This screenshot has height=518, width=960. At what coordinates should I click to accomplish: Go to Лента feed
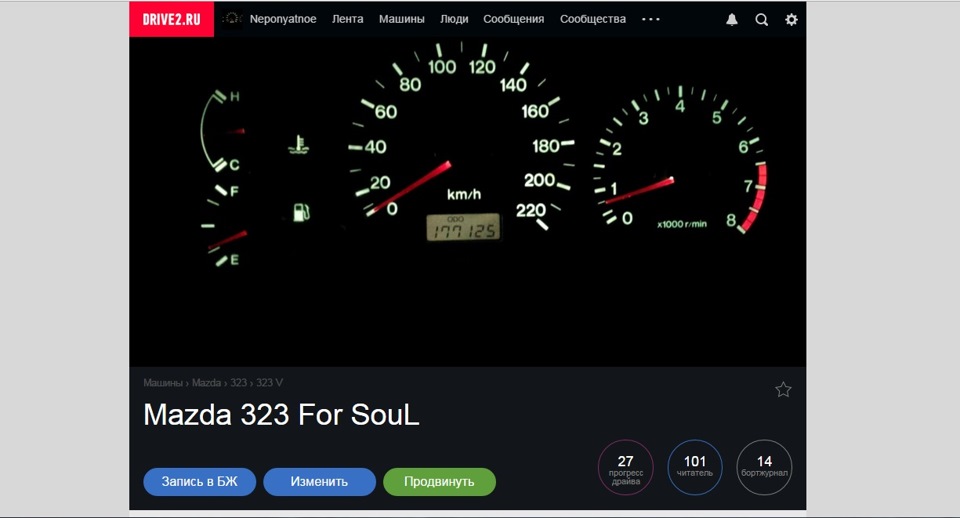[x=348, y=19]
